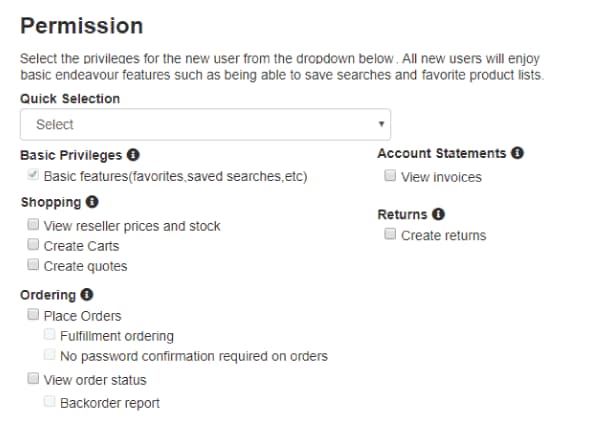The width and height of the screenshot is (600, 426).
Task: Enable the Create returns checkbox
Action: point(391,235)
